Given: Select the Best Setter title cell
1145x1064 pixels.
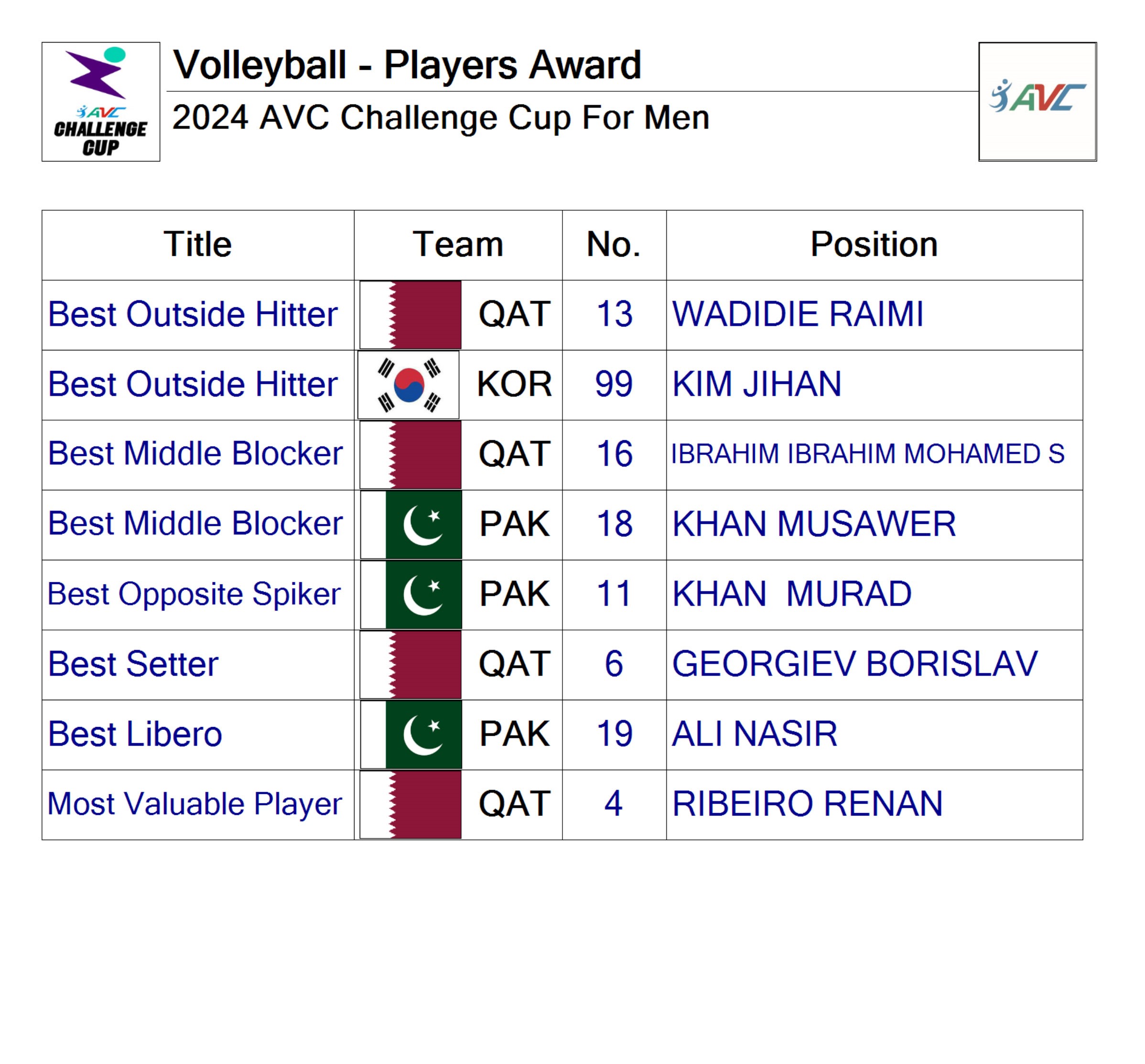Looking at the screenshot, I should pyautogui.click(x=133, y=664).
